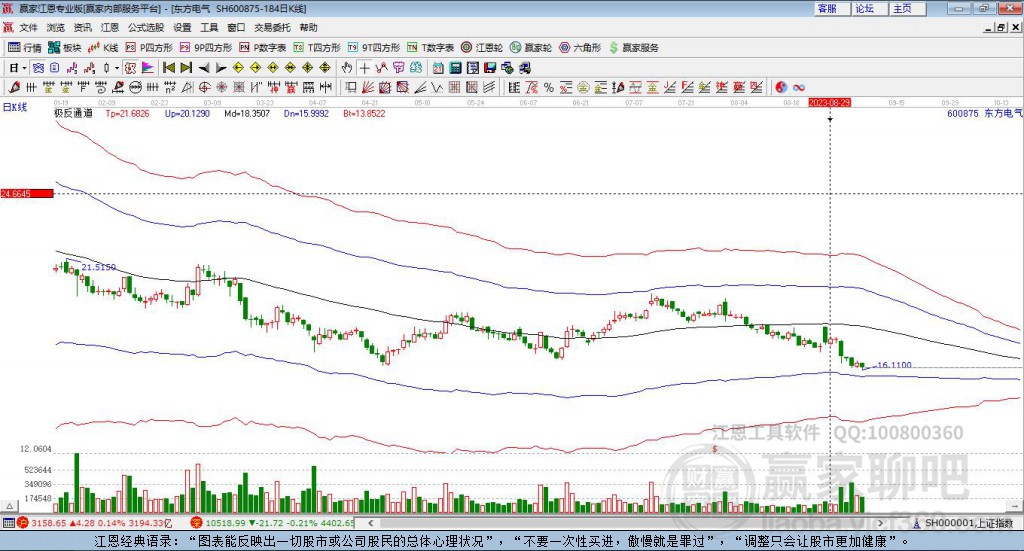The width and height of the screenshot is (1024, 551).
Task: Select the hand pan tool icon
Action: [x=347, y=68]
